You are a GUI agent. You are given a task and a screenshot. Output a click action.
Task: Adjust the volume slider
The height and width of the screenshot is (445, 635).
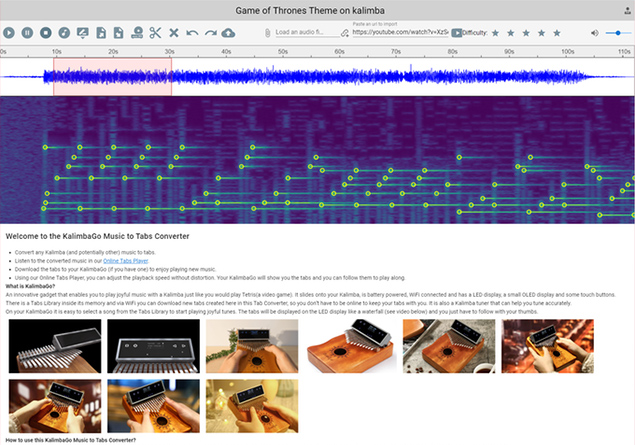coord(618,33)
